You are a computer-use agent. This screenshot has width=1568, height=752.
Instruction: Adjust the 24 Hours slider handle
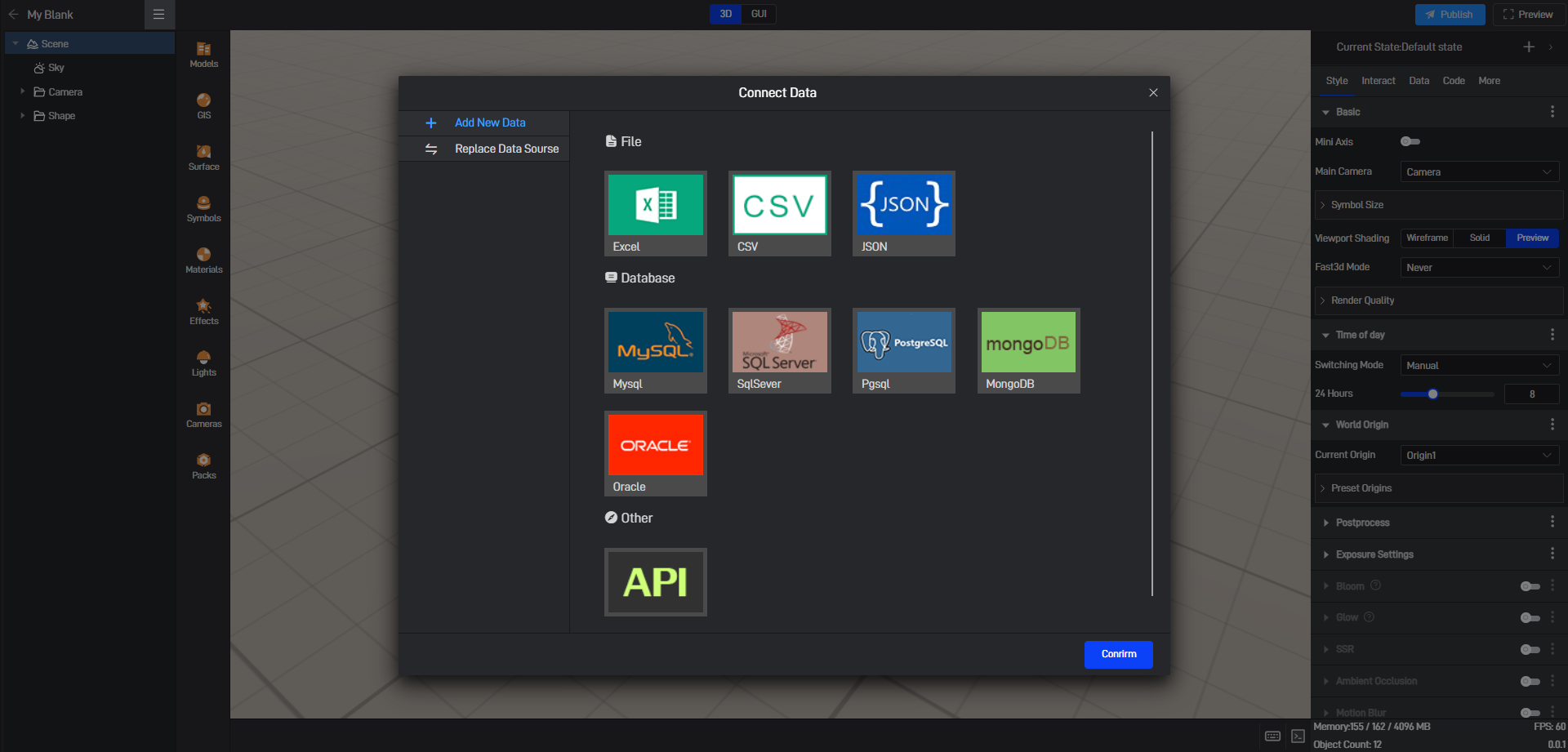[1432, 394]
